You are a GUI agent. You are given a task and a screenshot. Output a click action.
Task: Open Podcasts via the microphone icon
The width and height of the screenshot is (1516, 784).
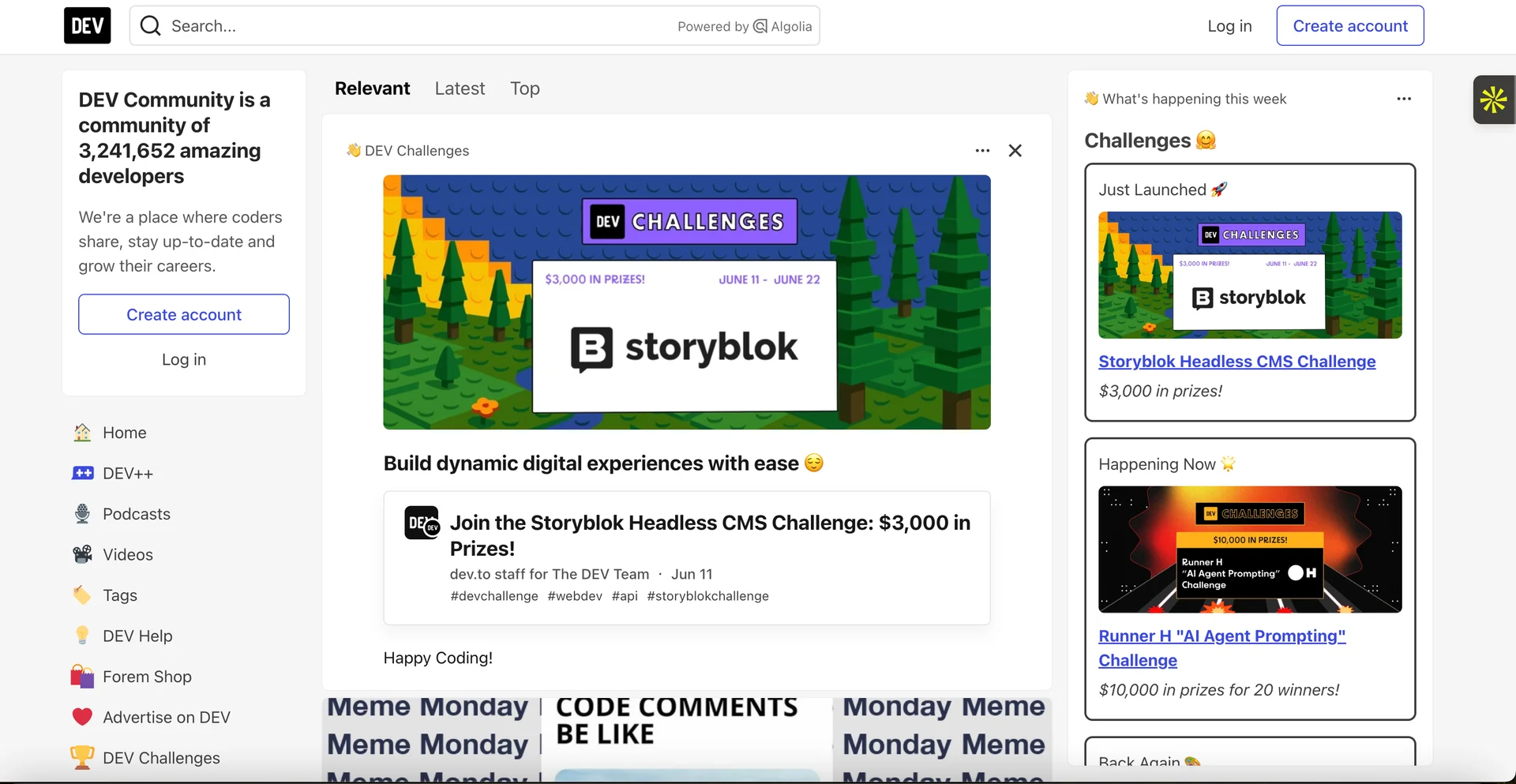82,513
